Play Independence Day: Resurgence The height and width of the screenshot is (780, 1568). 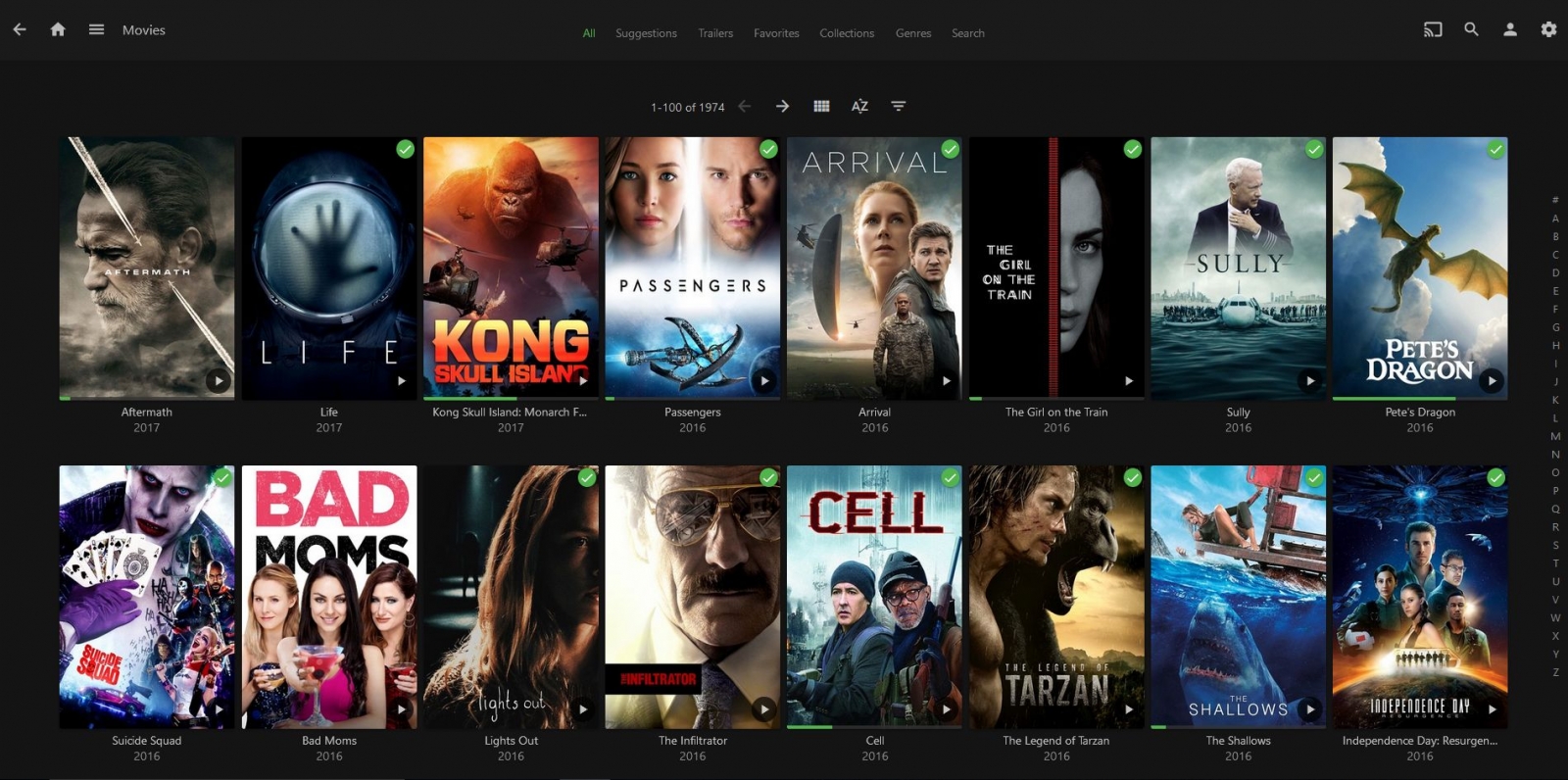tap(1492, 708)
